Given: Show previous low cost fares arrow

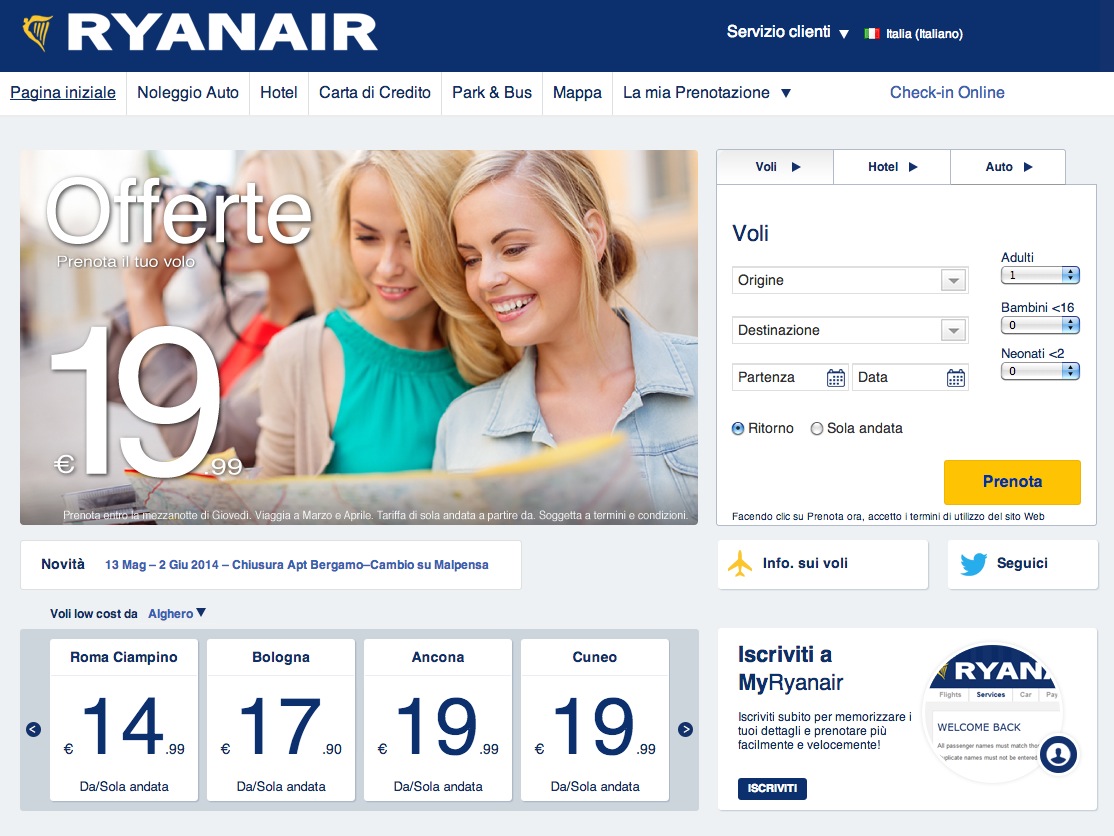Looking at the screenshot, I should 33,729.
